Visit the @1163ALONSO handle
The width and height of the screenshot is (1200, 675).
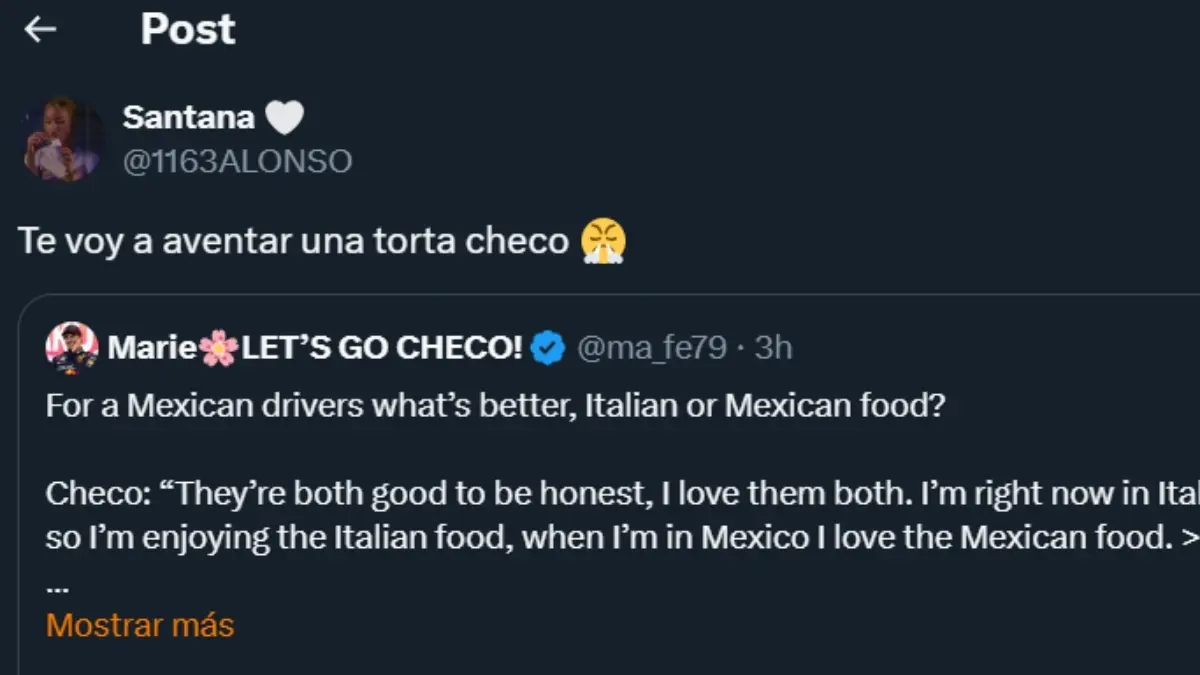point(237,158)
